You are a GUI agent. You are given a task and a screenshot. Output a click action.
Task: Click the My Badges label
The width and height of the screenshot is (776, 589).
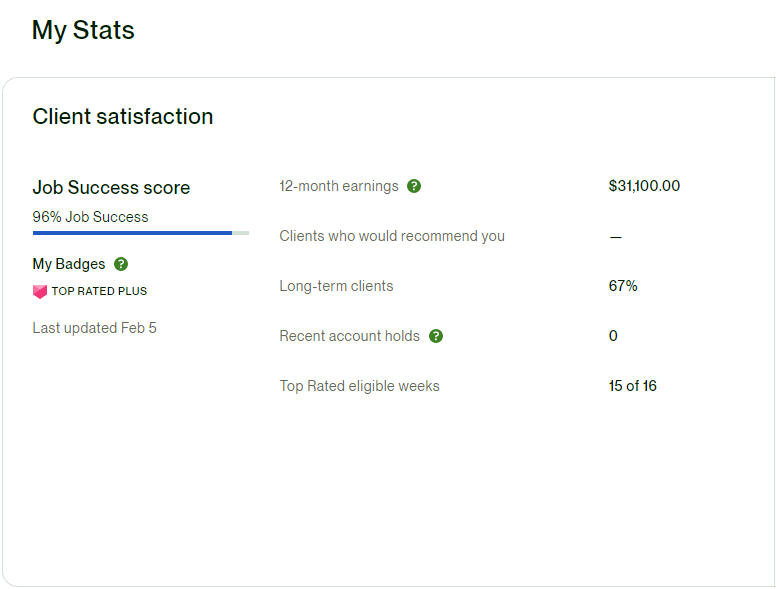pyautogui.click(x=68, y=264)
